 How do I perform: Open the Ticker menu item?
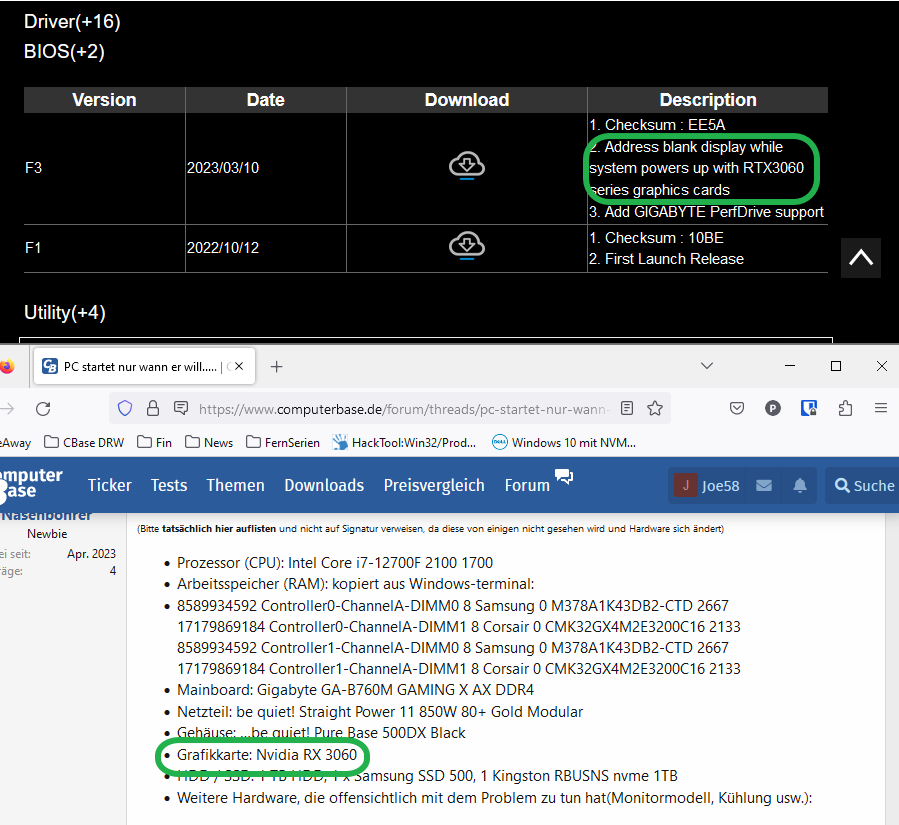110,486
